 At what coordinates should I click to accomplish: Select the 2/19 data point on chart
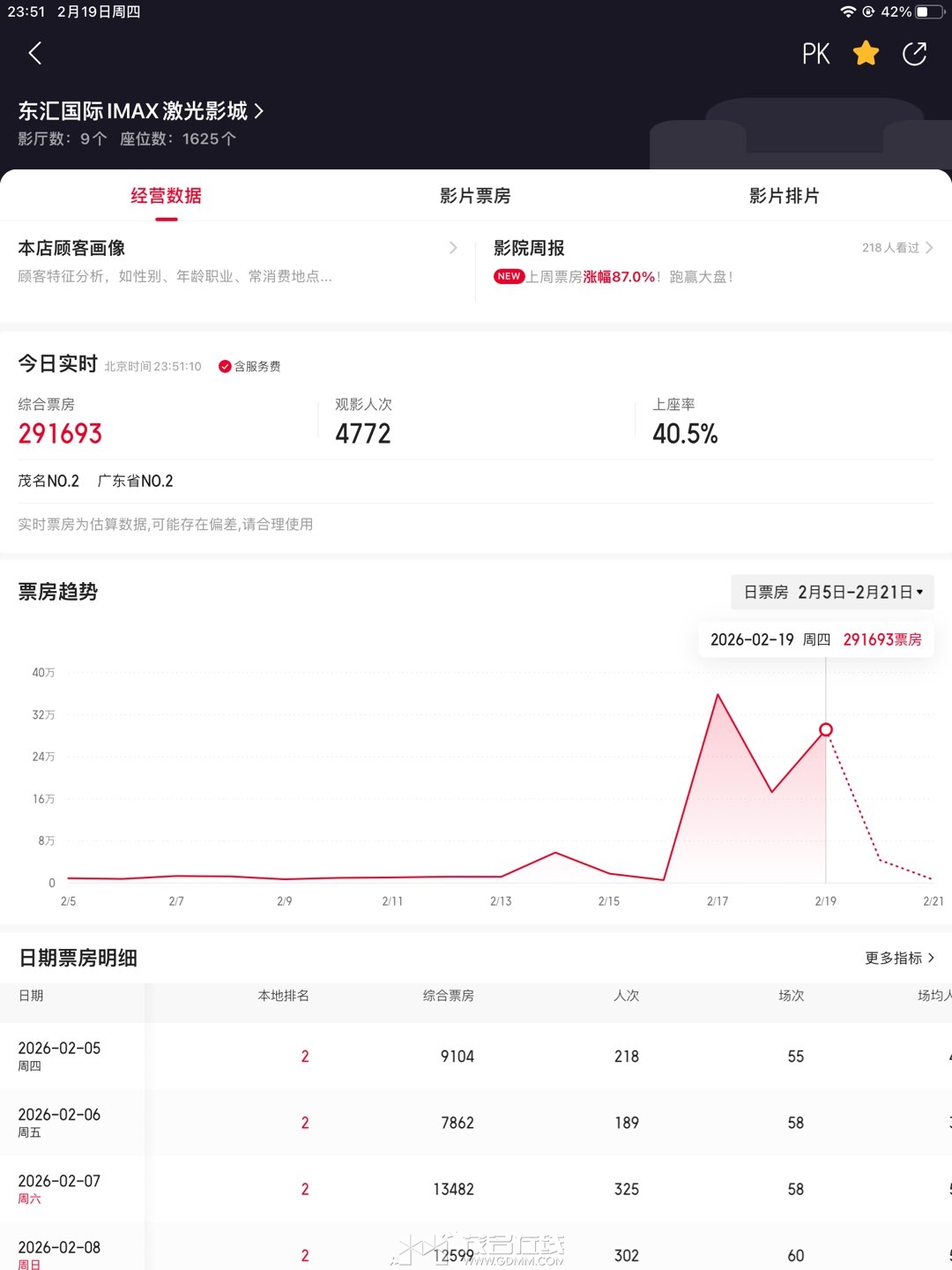[x=826, y=729]
